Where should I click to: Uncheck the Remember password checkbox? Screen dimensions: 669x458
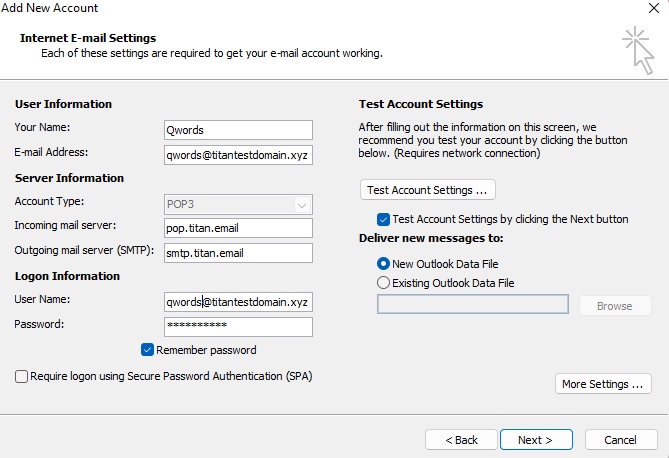(x=148, y=350)
